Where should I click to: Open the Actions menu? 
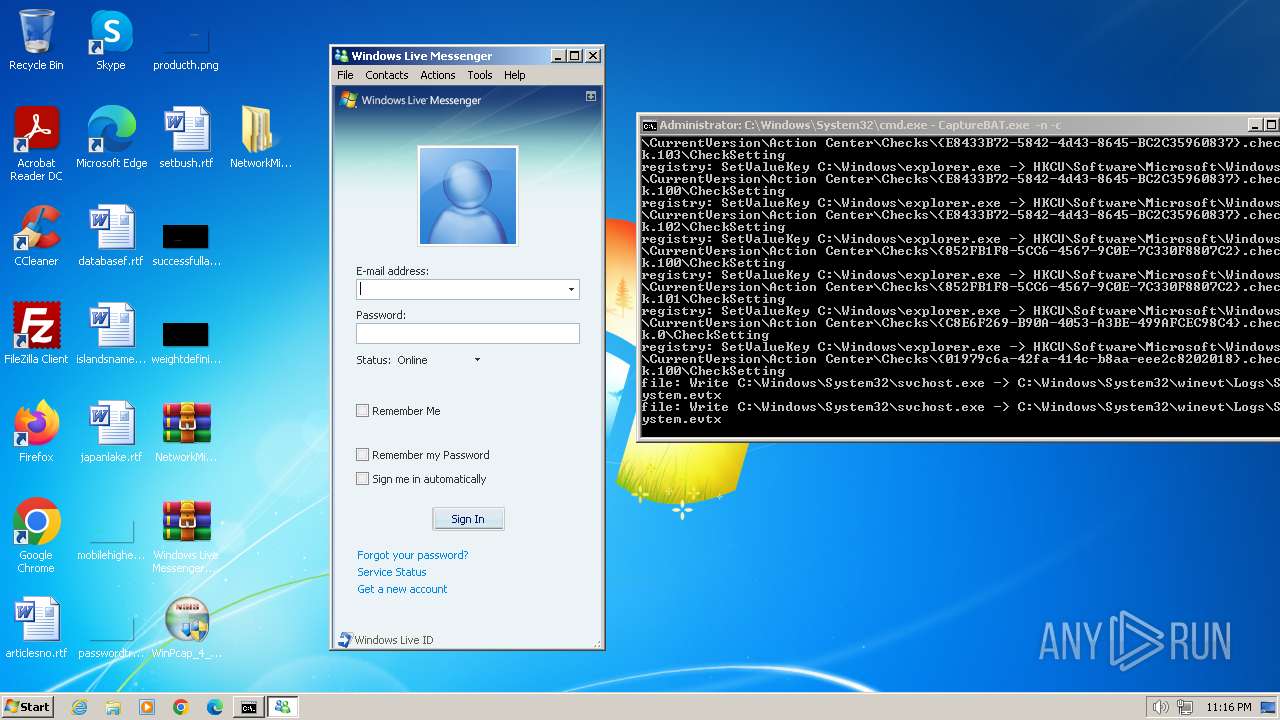pyautogui.click(x=438, y=75)
